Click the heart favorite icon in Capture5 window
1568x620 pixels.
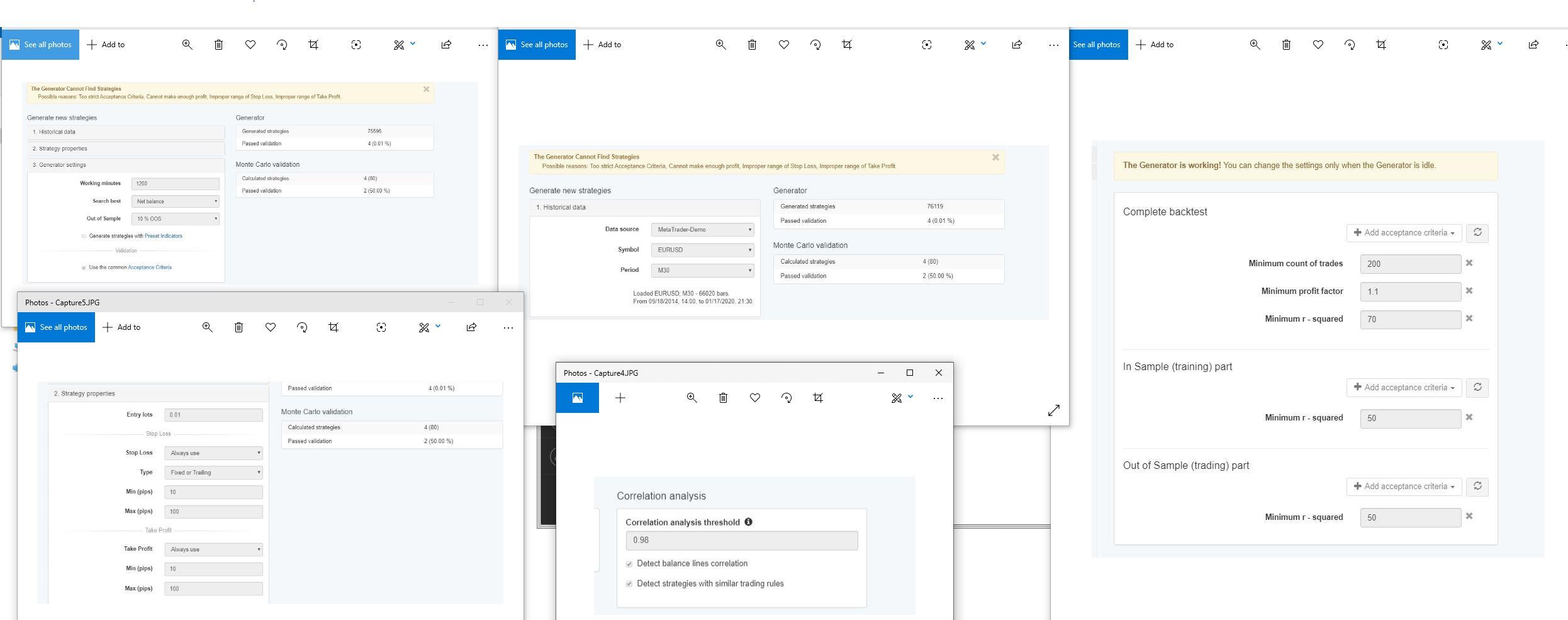271,327
